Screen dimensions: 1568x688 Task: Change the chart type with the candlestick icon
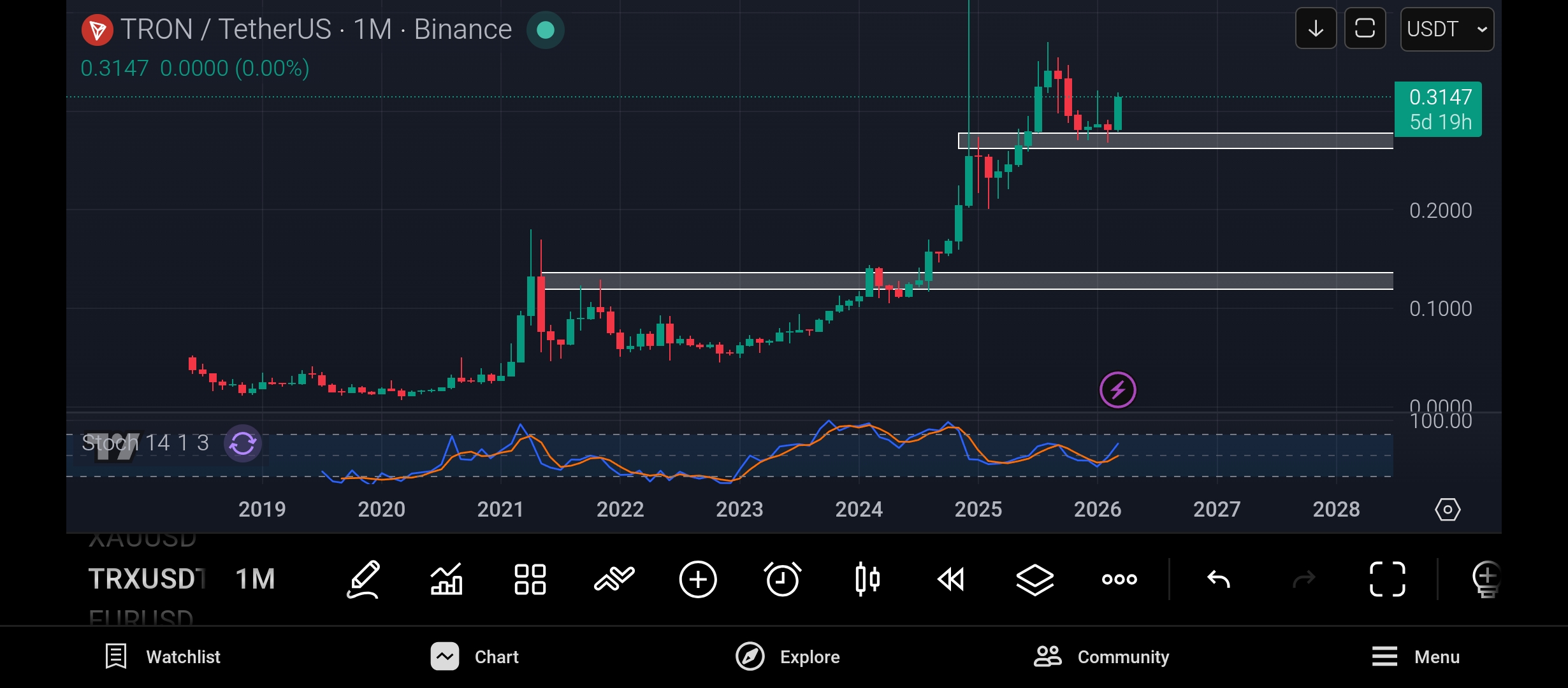[x=867, y=579]
